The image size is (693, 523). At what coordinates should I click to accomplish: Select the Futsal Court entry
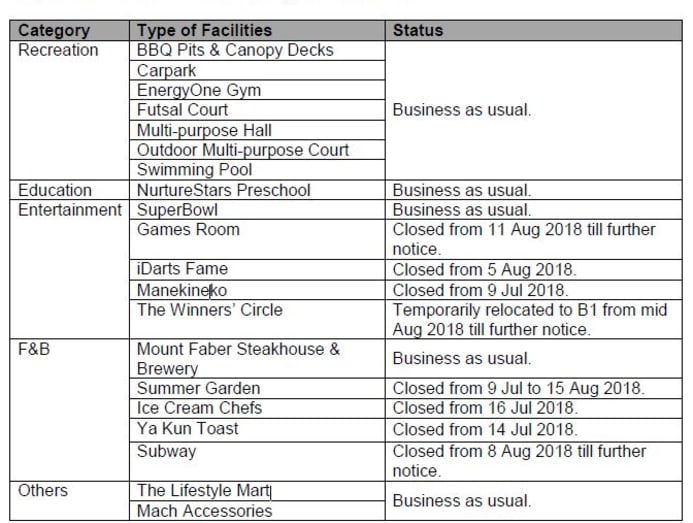[x=182, y=110]
